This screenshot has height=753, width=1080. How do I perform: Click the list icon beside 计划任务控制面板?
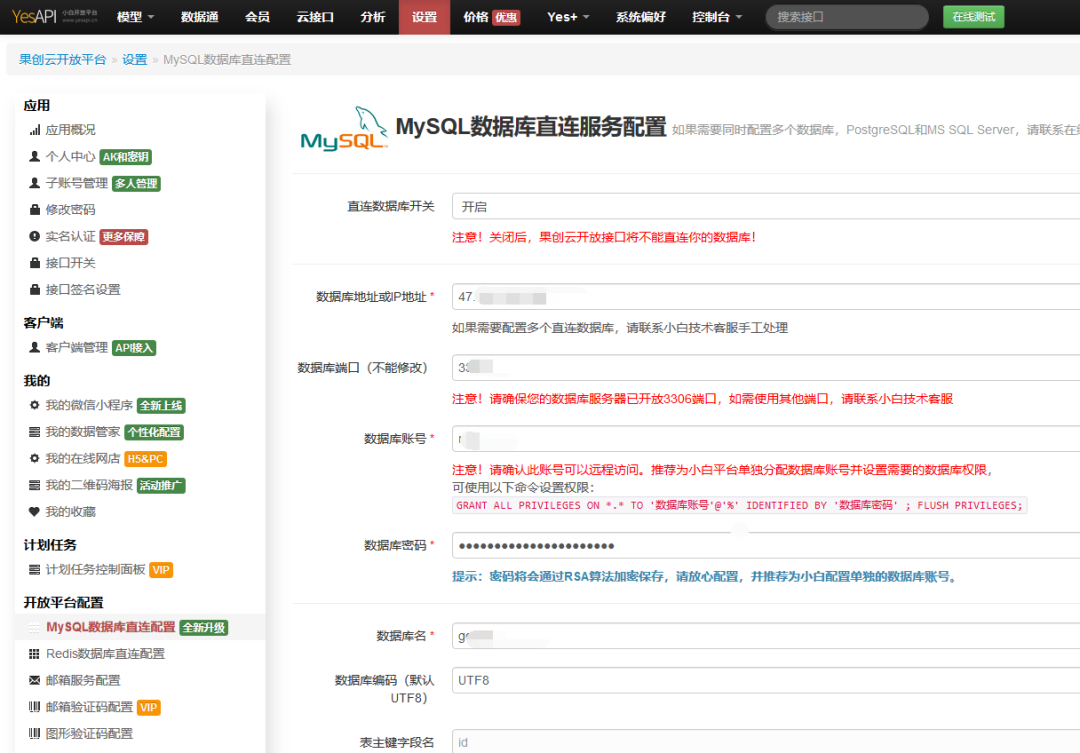click(34, 570)
